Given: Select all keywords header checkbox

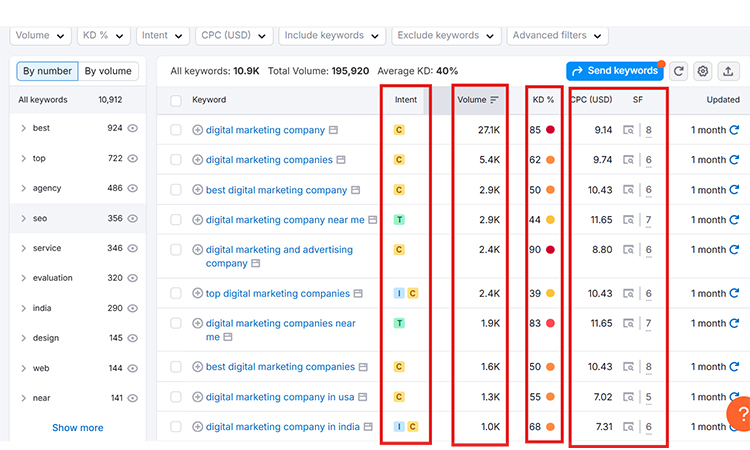Looking at the screenshot, I should tap(176, 100).
